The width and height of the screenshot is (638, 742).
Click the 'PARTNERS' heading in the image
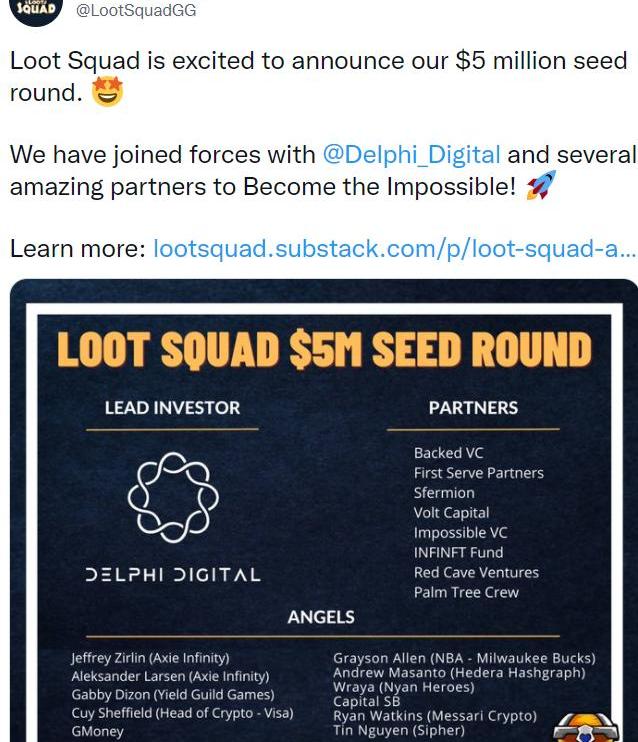[473, 408]
